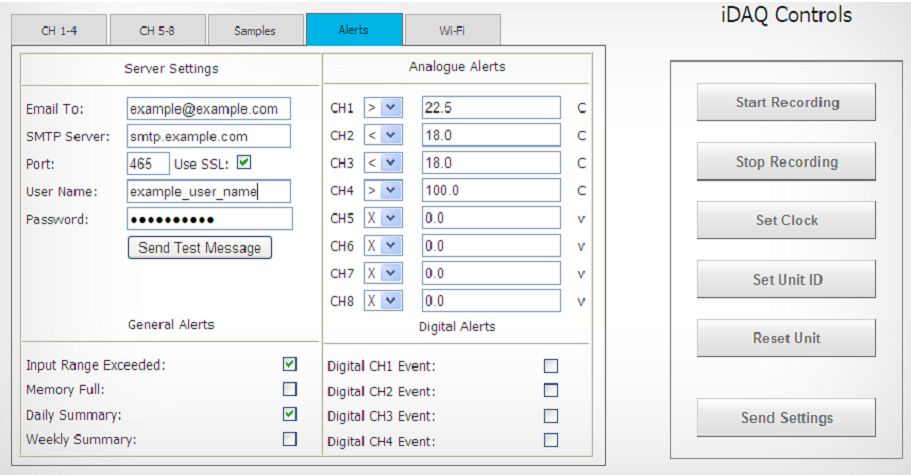Uncheck the Daily Summary checkbox

pos(289,414)
